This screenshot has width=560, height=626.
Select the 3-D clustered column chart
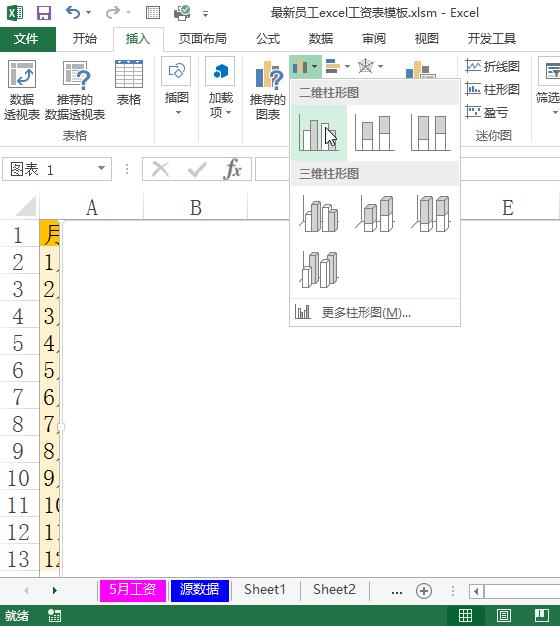pos(319,214)
